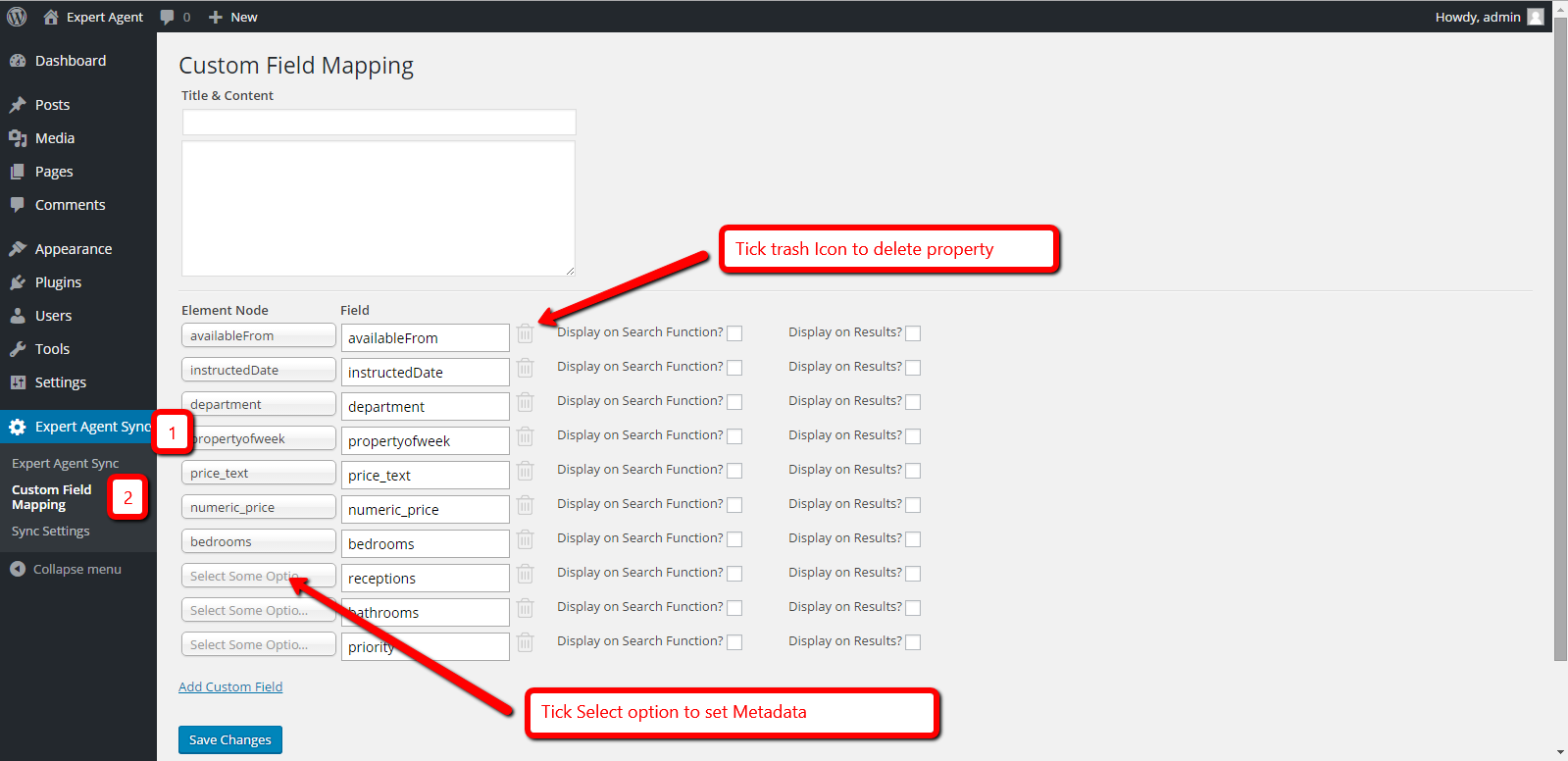
Task: Enable Display on Search Function for availableFrom
Action: click(734, 333)
